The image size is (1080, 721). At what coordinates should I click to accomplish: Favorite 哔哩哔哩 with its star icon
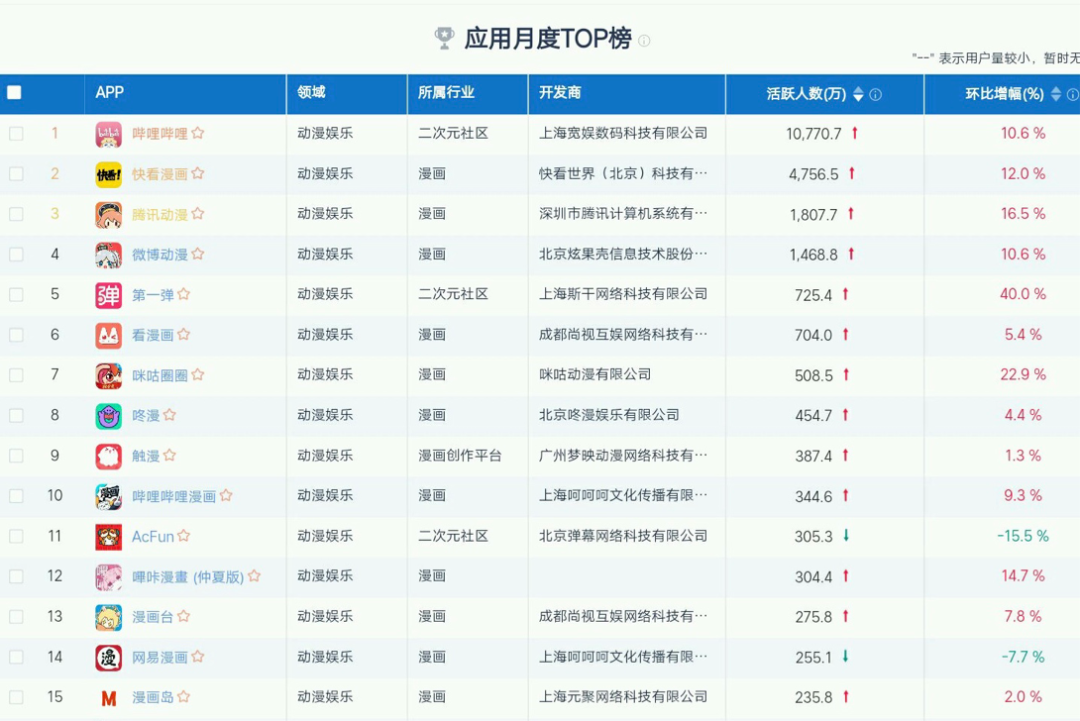click(x=198, y=133)
